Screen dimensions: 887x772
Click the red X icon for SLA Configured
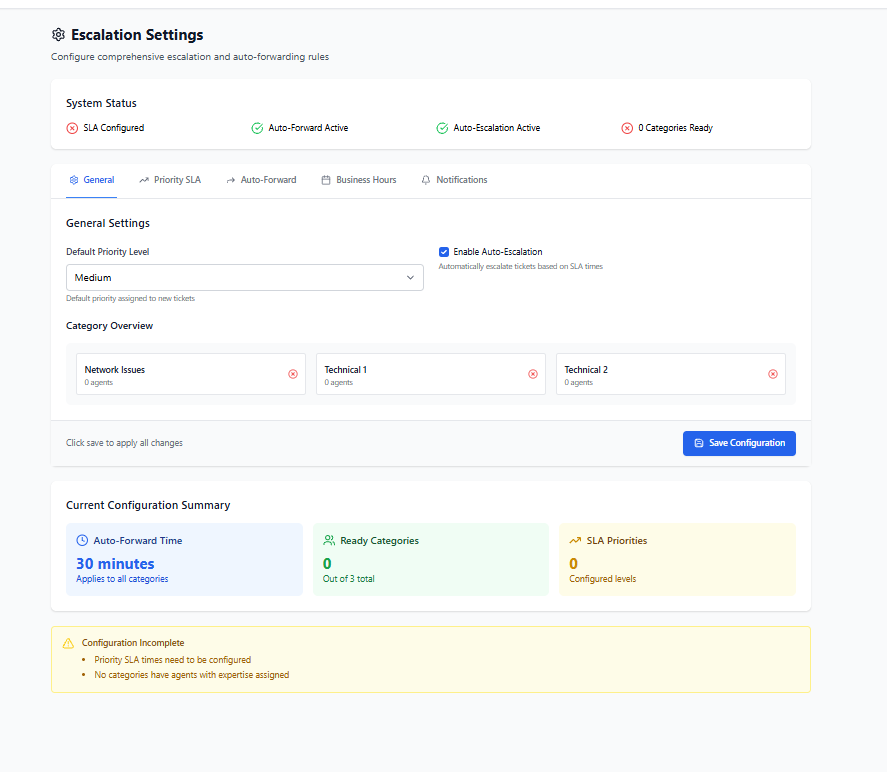pos(72,128)
